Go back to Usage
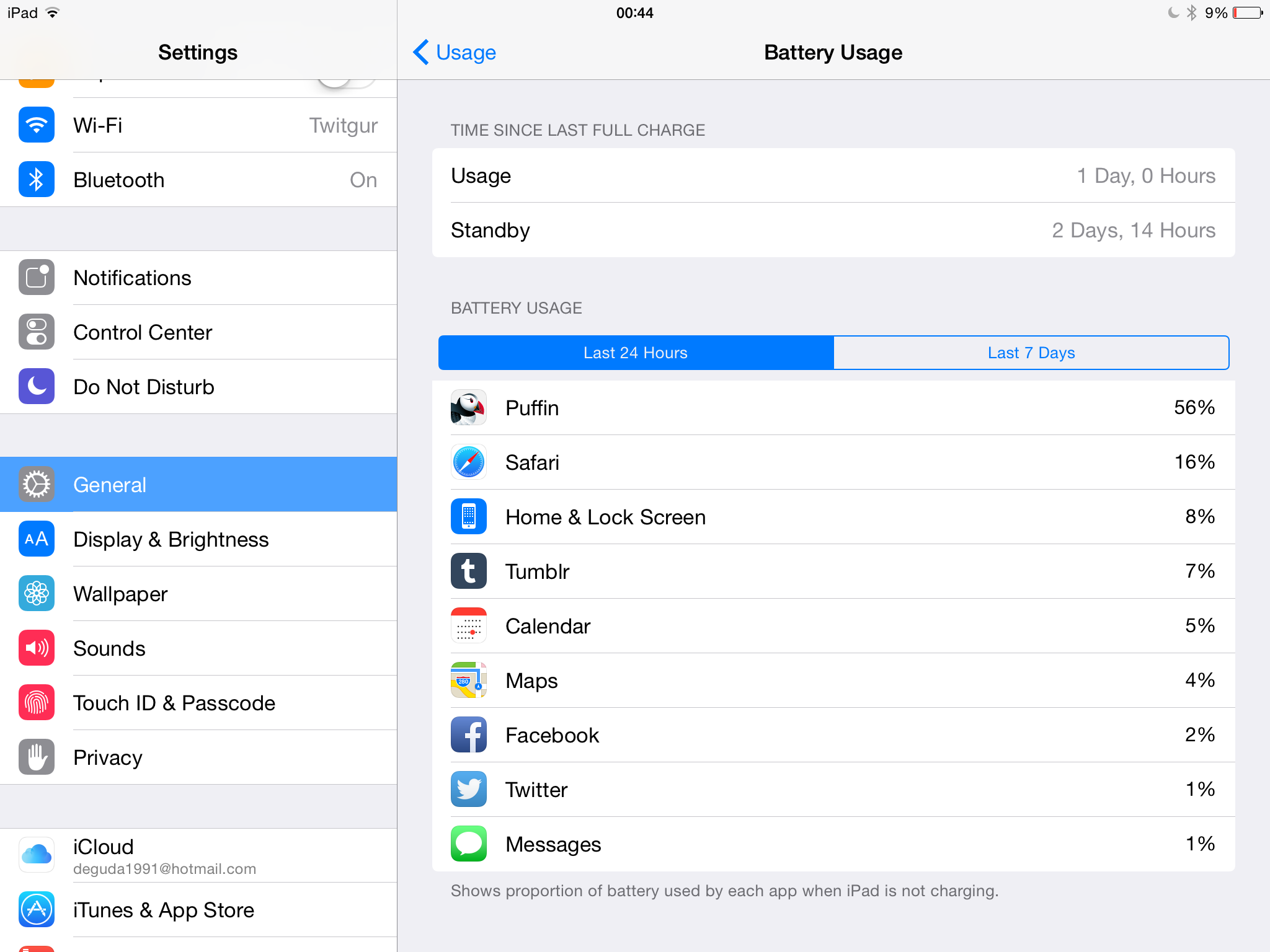Image resolution: width=1270 pixels, height=952 pixels. click(x=455, y=53)
